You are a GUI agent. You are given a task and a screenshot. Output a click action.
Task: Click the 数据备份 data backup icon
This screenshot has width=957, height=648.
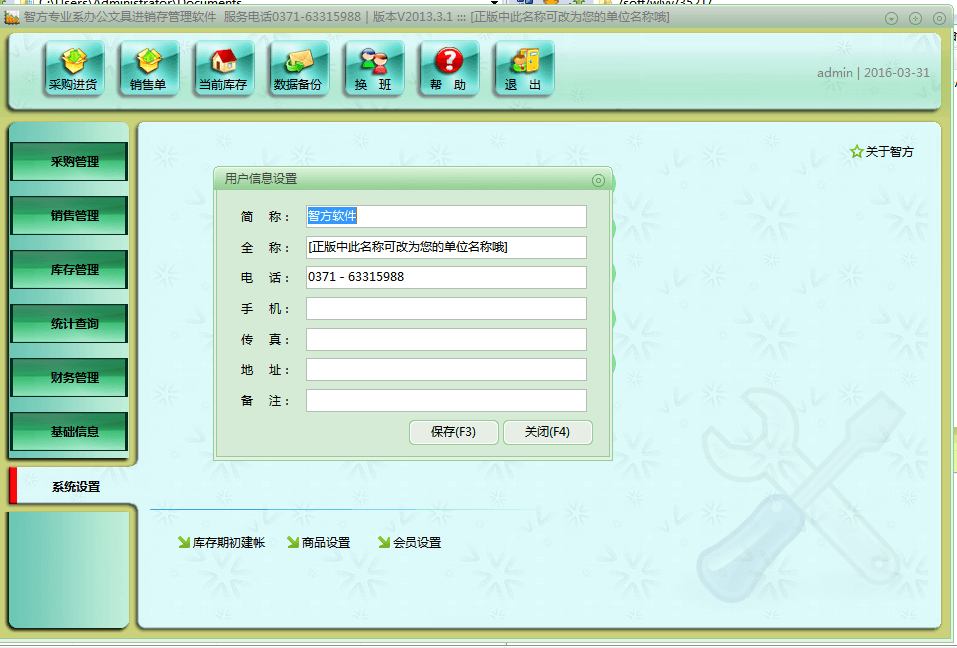[298, 68]
